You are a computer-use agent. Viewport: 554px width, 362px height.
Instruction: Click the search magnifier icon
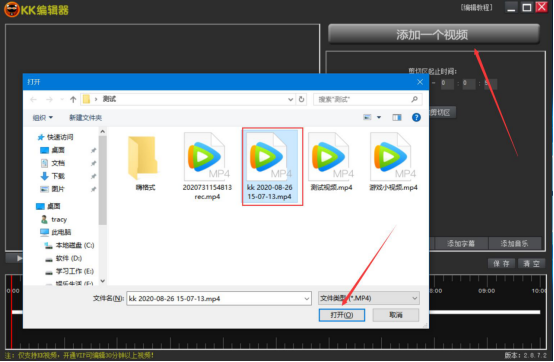[414, 100]
